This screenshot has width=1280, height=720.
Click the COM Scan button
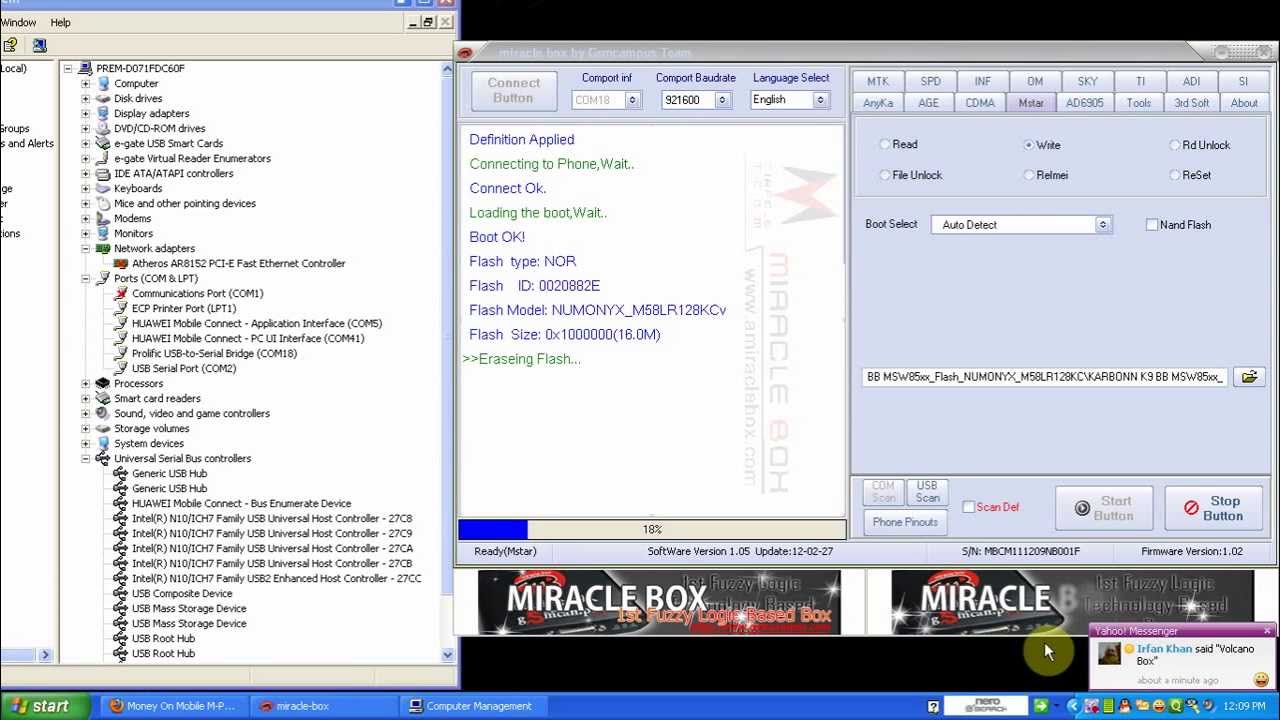[883, 492]
